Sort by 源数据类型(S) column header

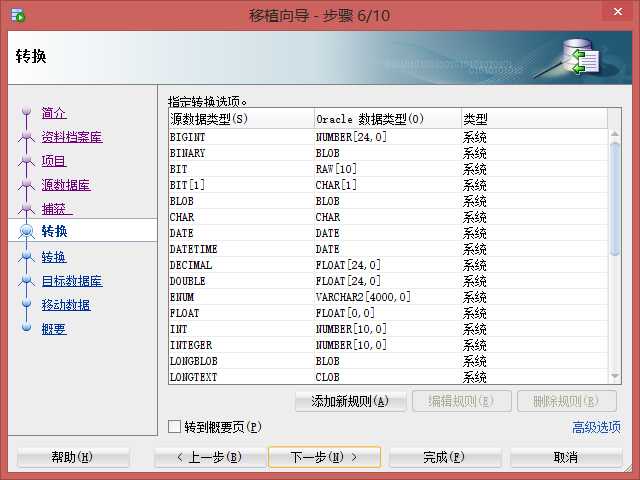241,119
